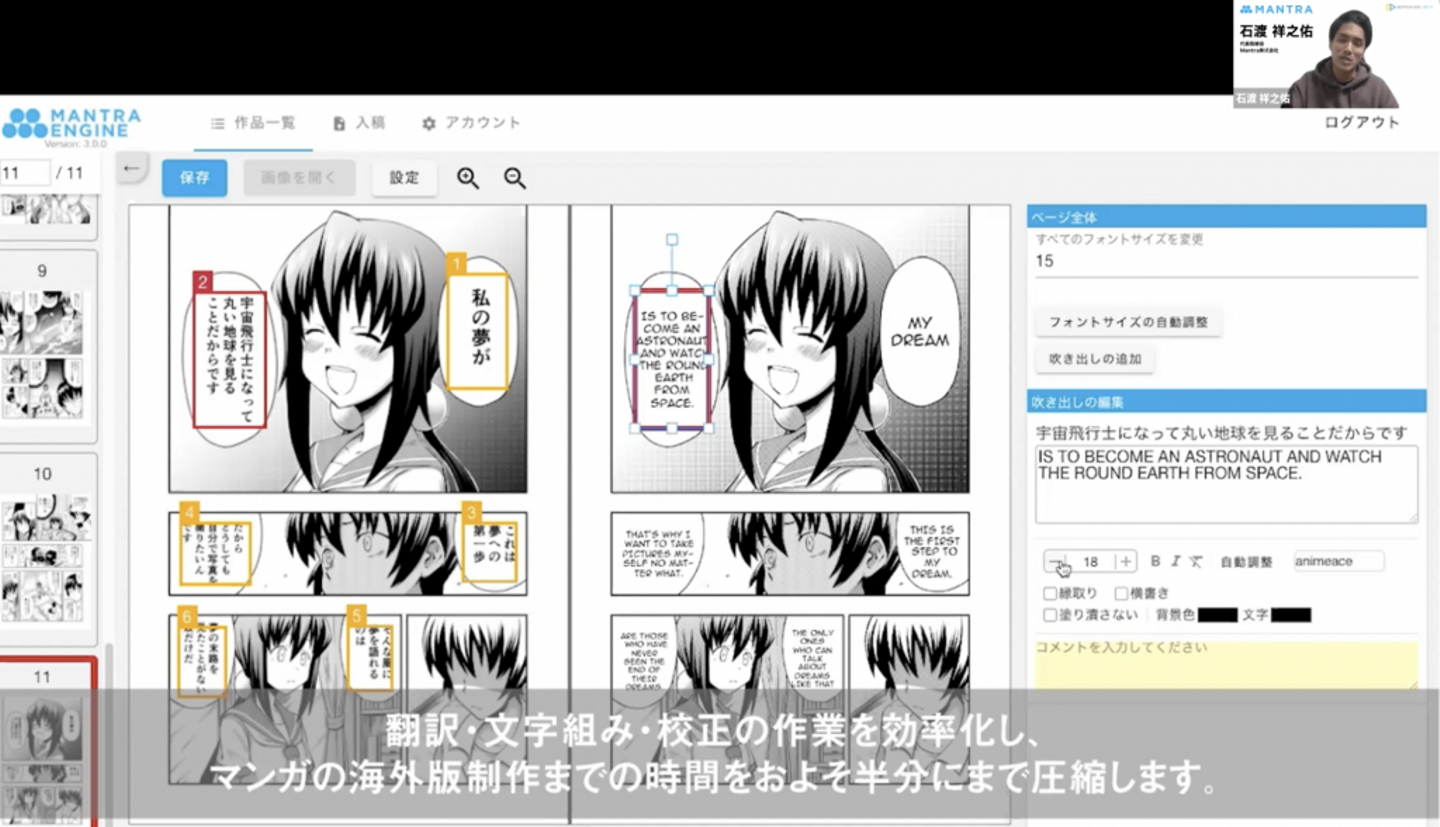Open the 文字 text color swatch
1440x827 pixels.
(x=1291, y=615)
